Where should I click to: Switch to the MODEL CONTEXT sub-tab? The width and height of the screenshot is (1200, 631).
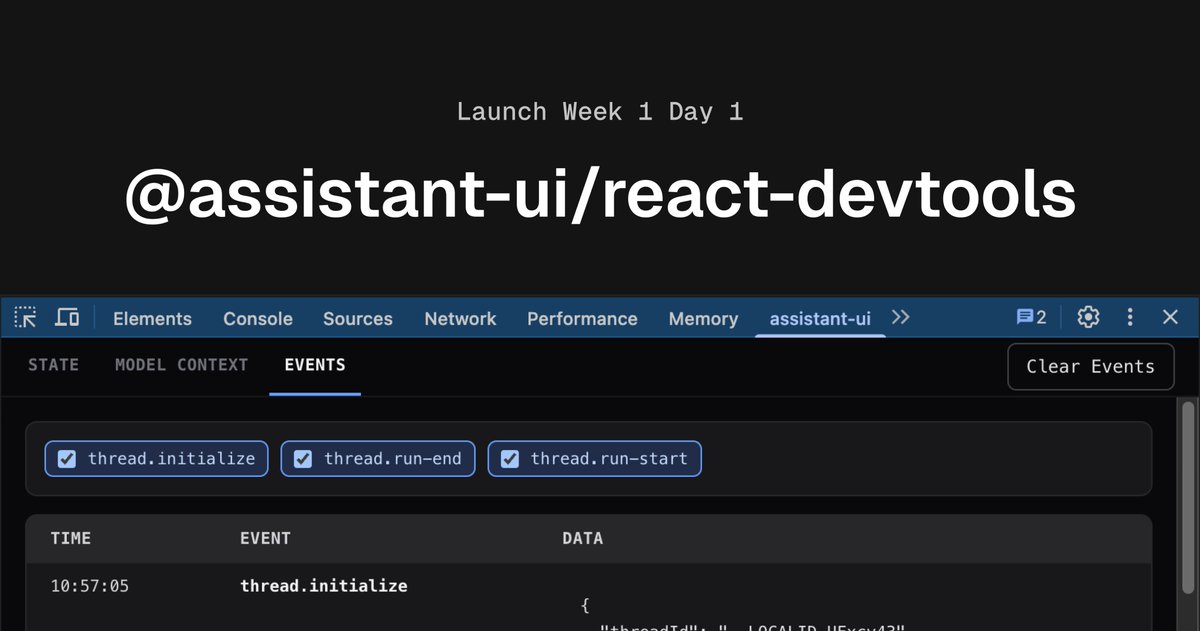click(x=181, y=365)
